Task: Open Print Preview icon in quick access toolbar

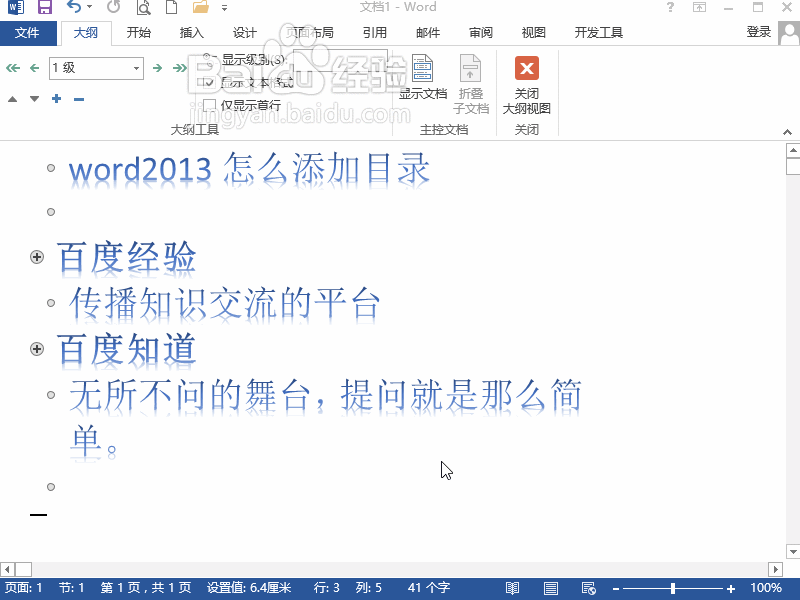Action: click(x=144, y=7)
